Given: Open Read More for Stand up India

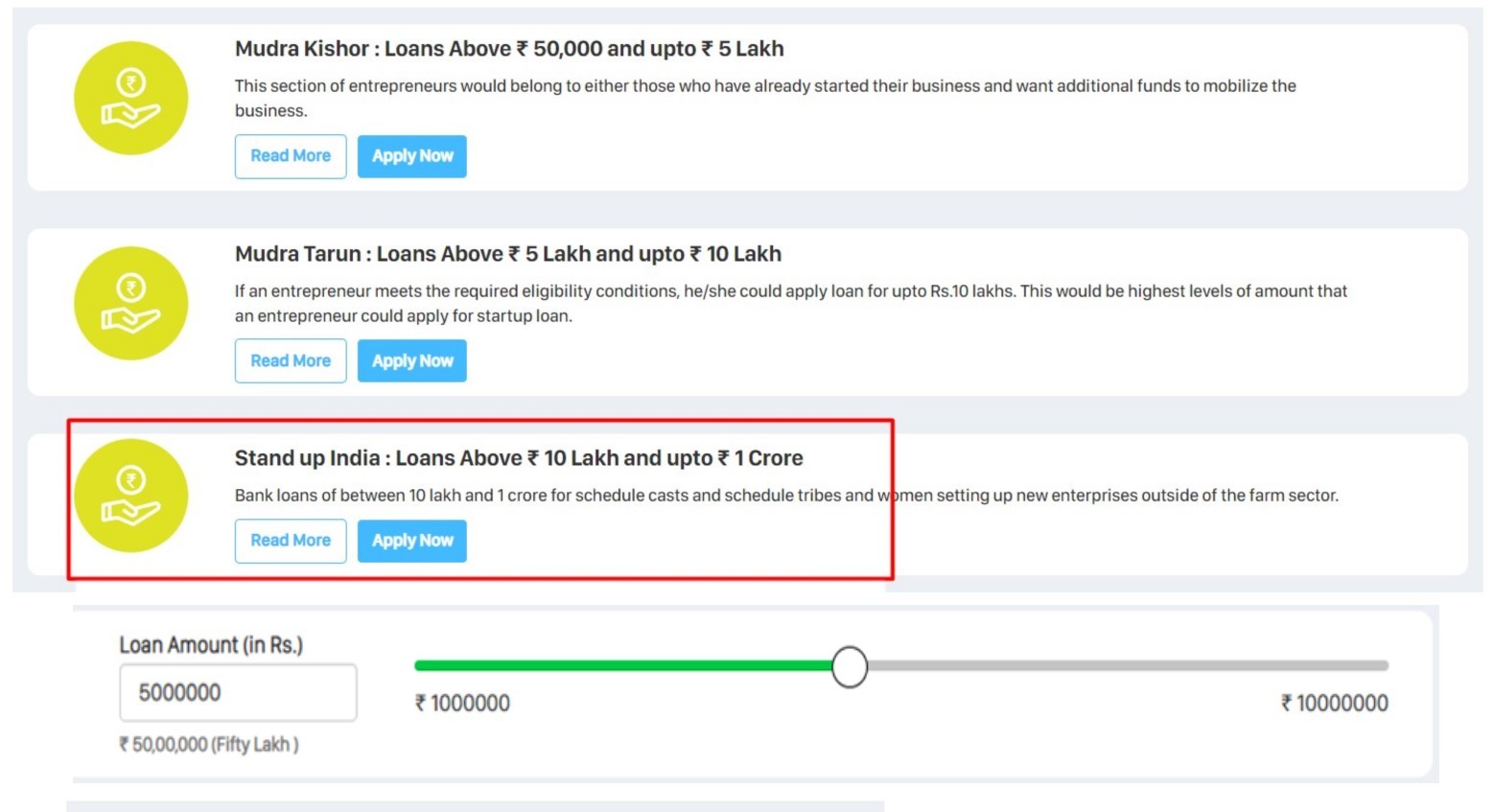Looking at the screenshot, I should [x=290, y=540].
